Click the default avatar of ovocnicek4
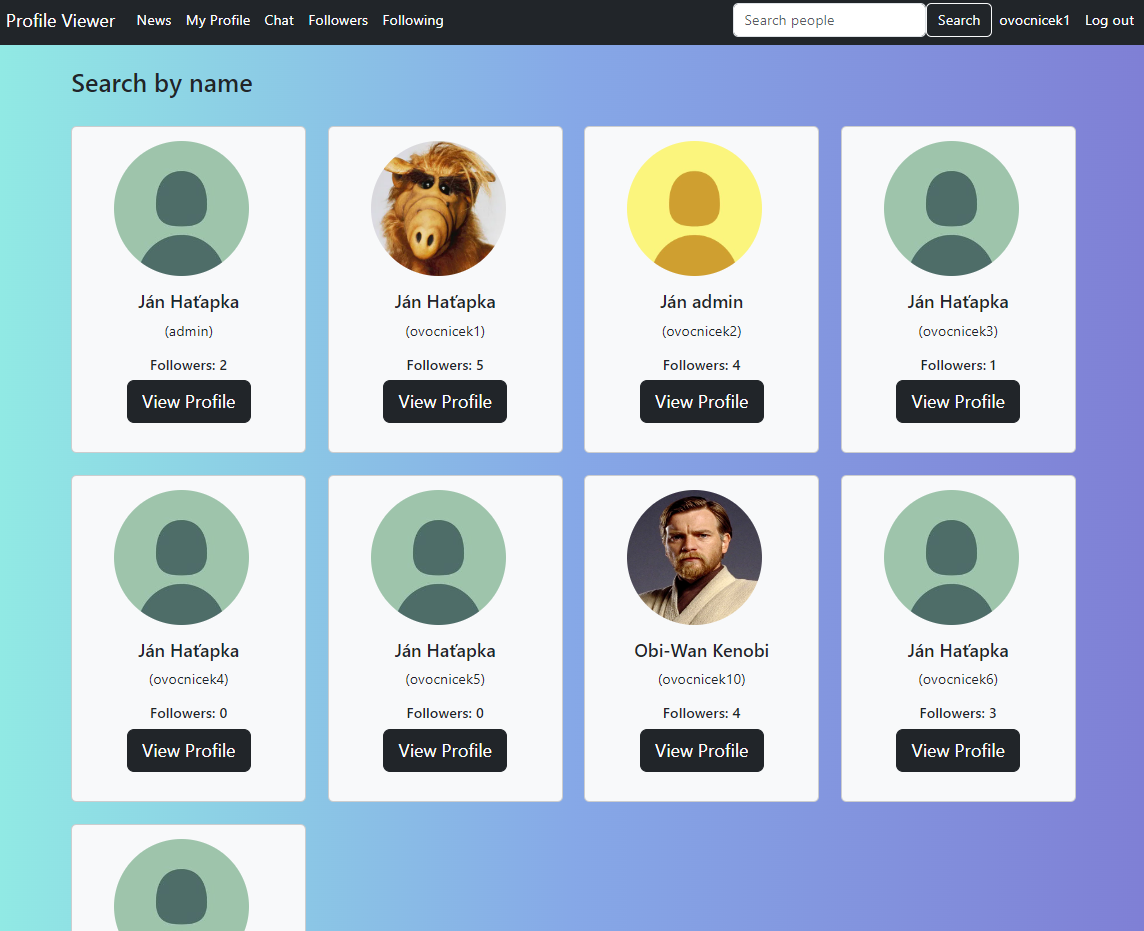The image size is (1144, 931). point(182,557)
